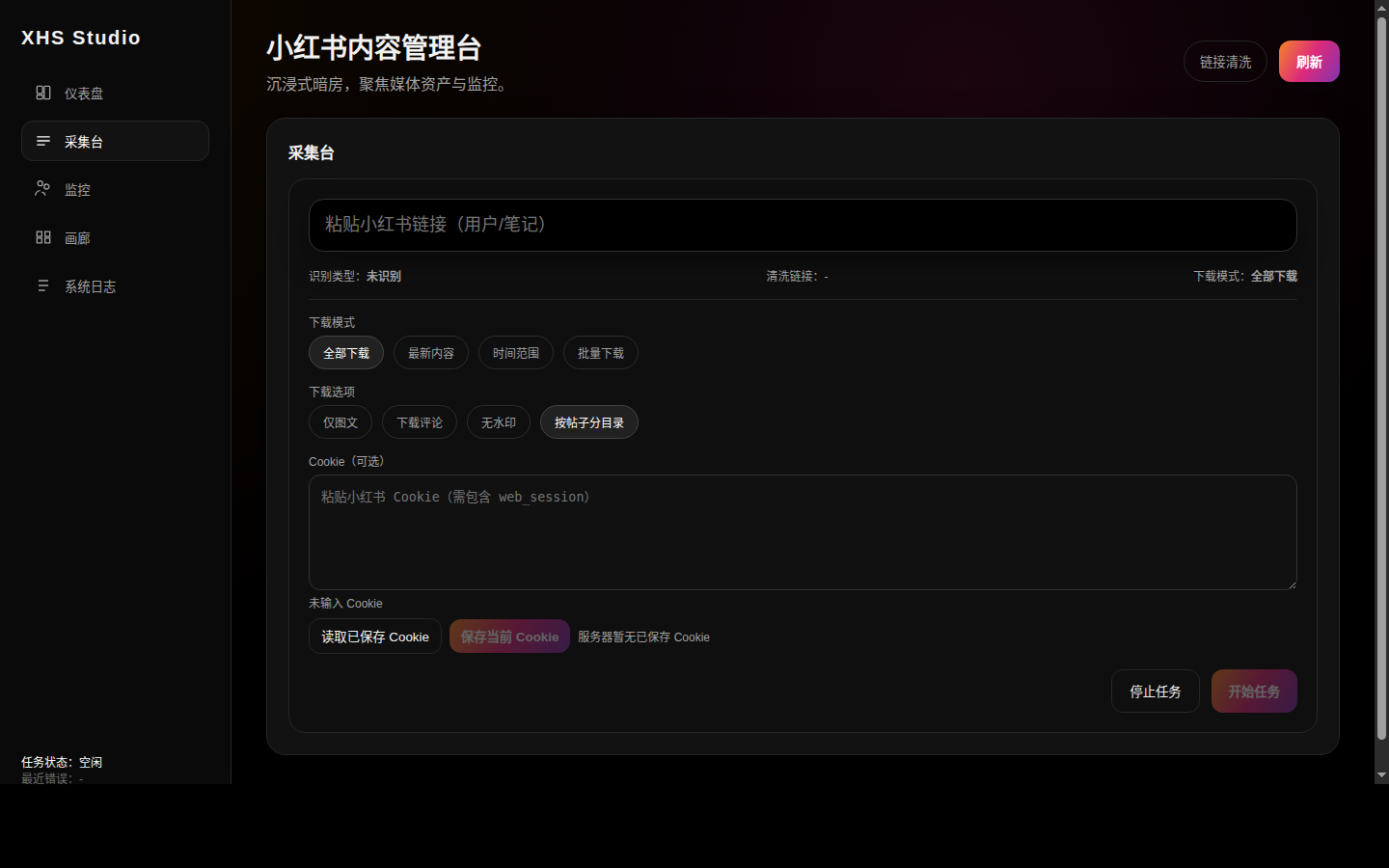Open the 系统日志 menu item

click(90, 286)
